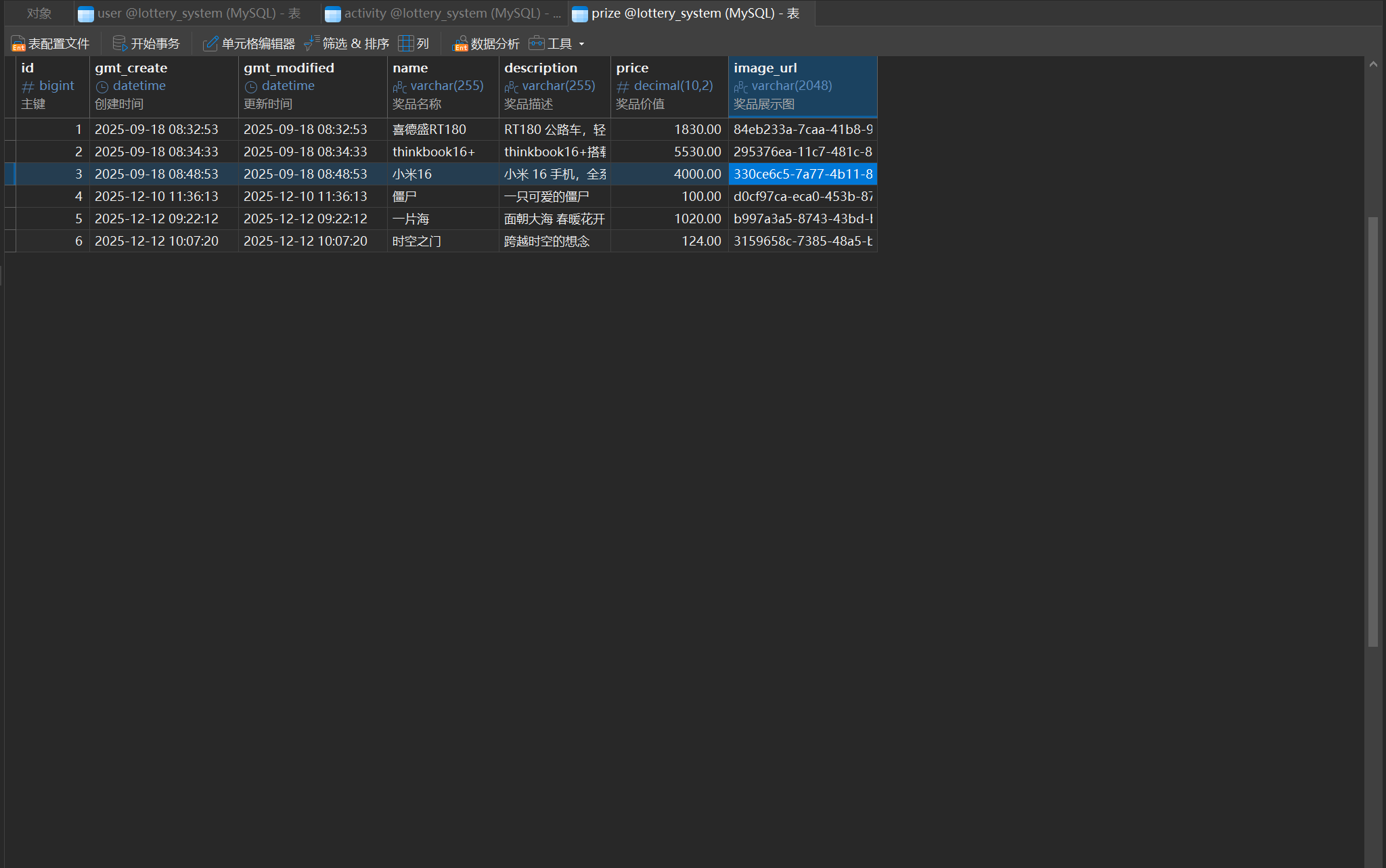Open the 表配置文件 table profile icon

(x=18, y=44)
